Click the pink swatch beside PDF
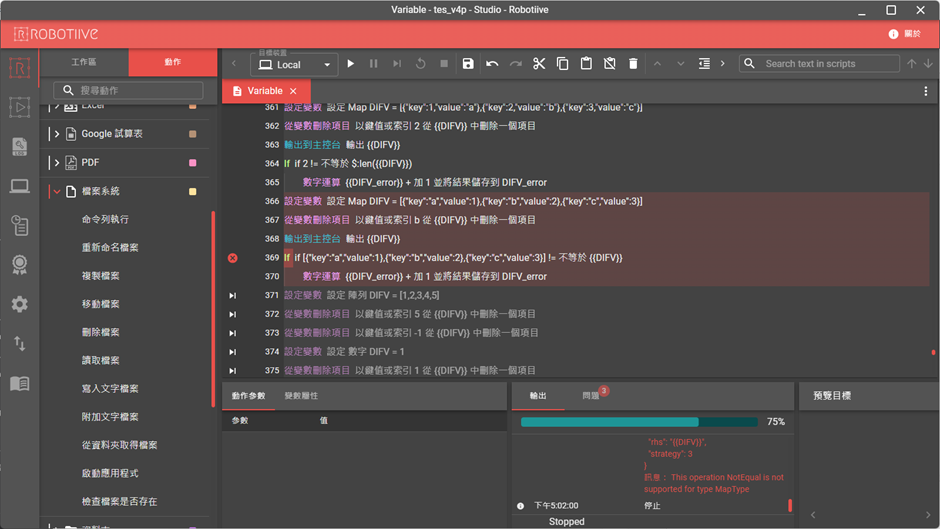 point(192,163)
